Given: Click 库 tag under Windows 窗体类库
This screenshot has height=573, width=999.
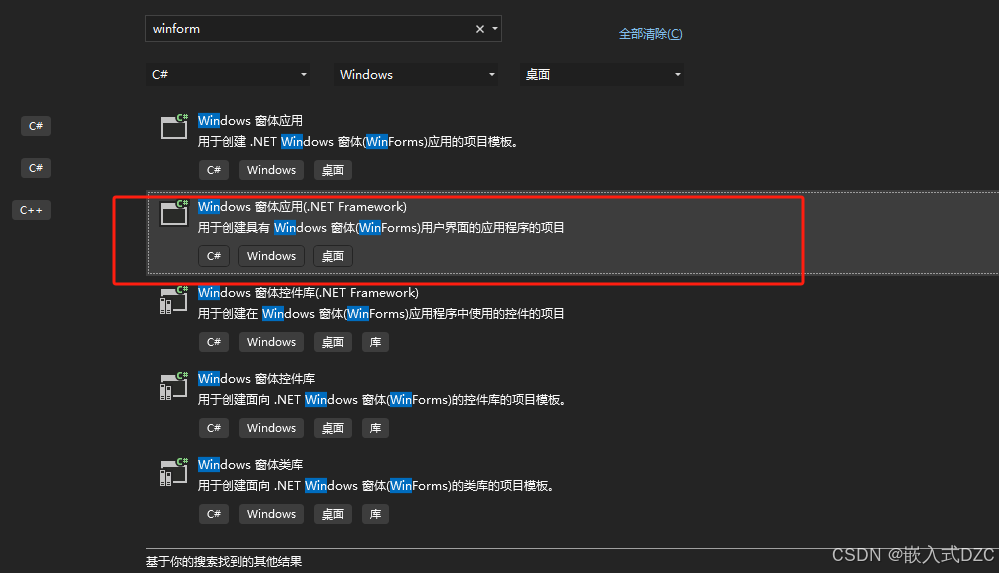Looking at the screenshot, I should 375,514.
